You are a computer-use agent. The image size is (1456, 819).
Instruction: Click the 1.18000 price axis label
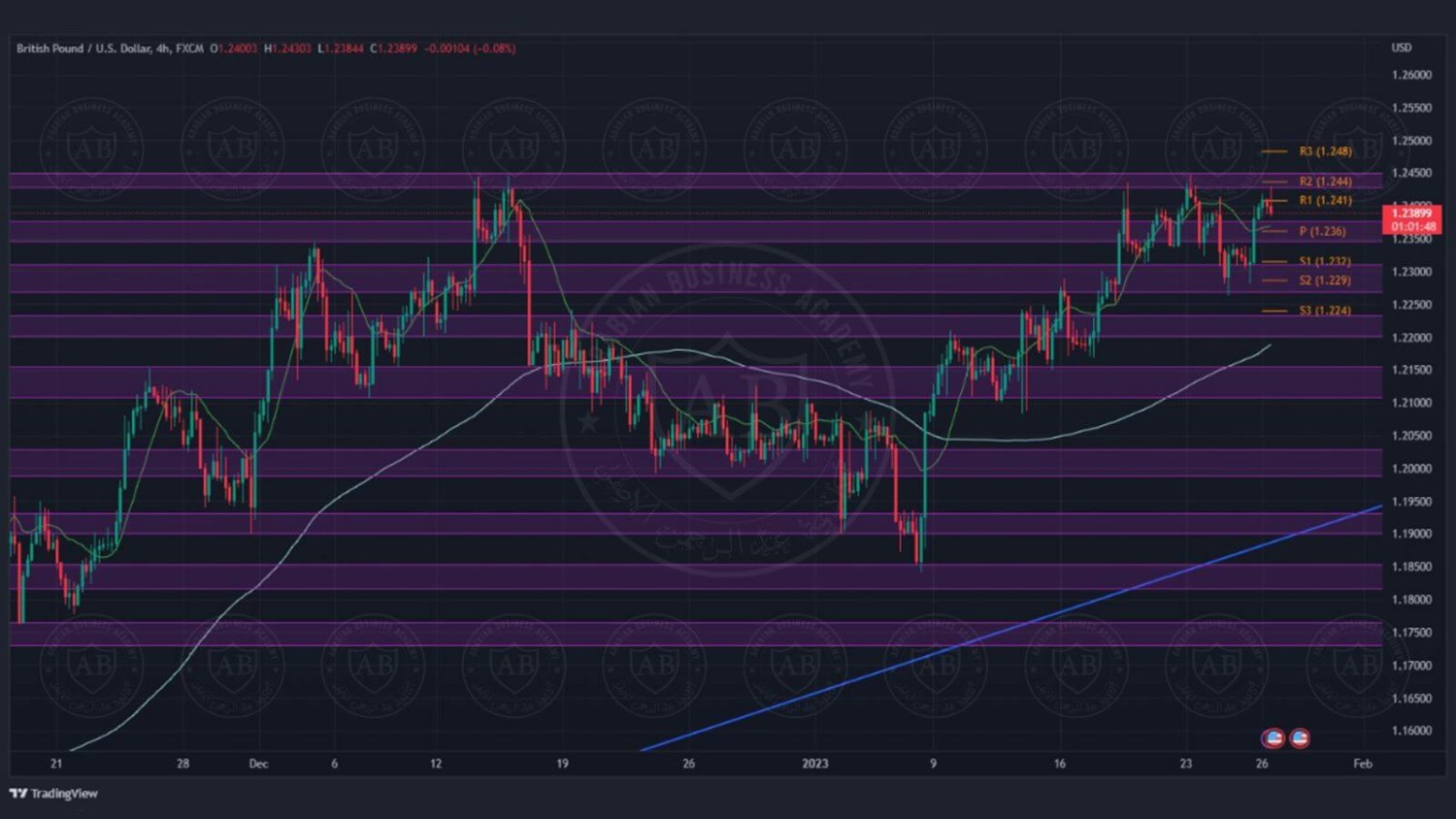pos(1411,600)
